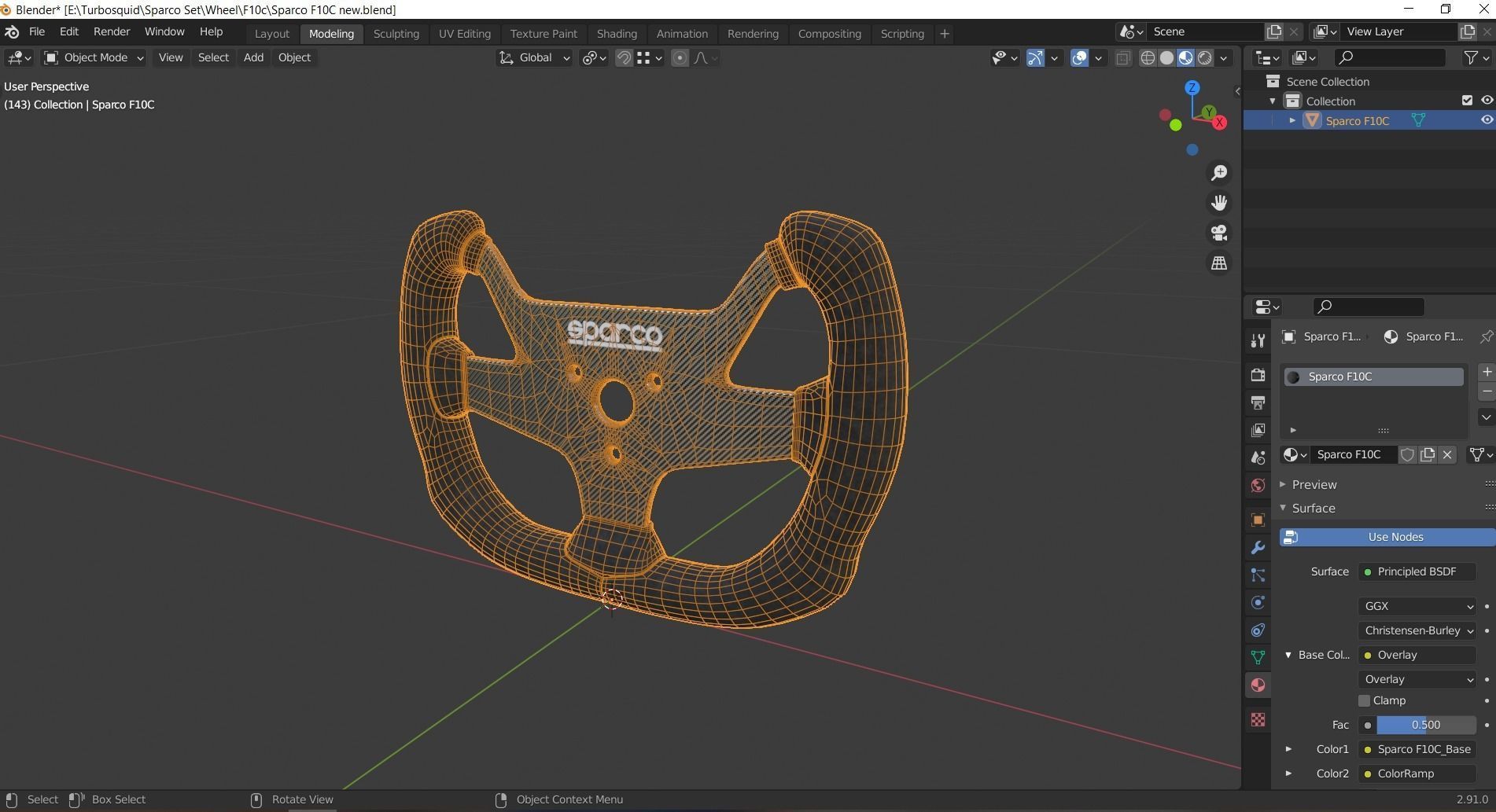Open the World properties tab
The height and width of the screenshot is (812, 1496).
1258,486
